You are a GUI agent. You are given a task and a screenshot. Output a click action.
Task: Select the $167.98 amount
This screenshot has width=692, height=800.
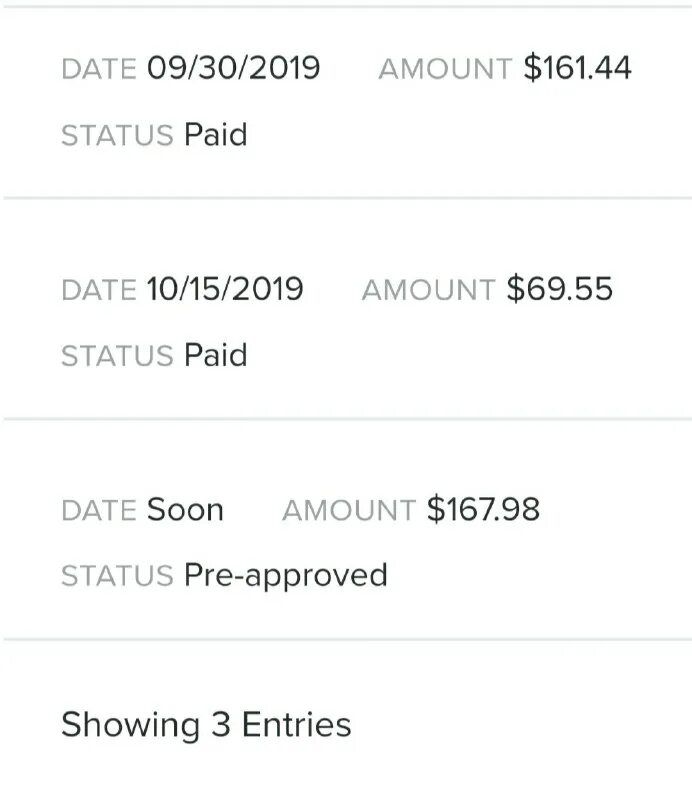click(483, 509)
